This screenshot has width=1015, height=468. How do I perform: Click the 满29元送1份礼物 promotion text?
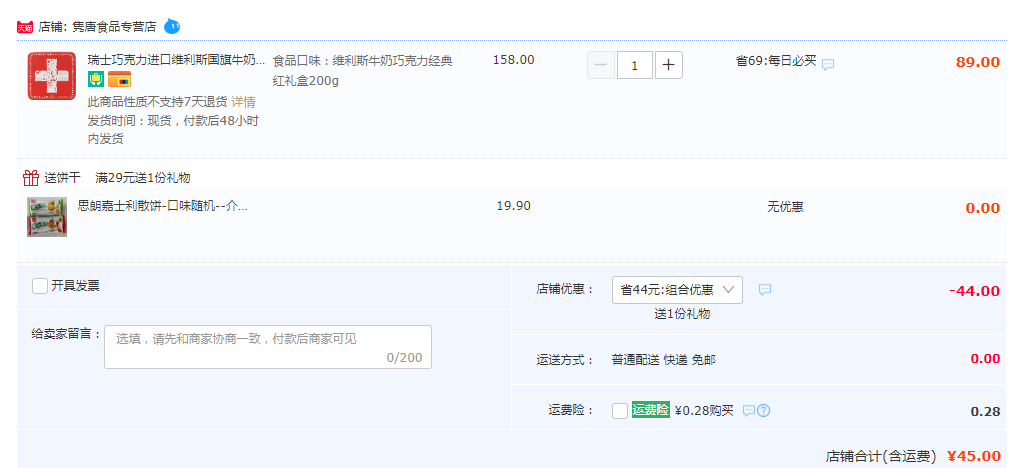click(x=143, y=178)
